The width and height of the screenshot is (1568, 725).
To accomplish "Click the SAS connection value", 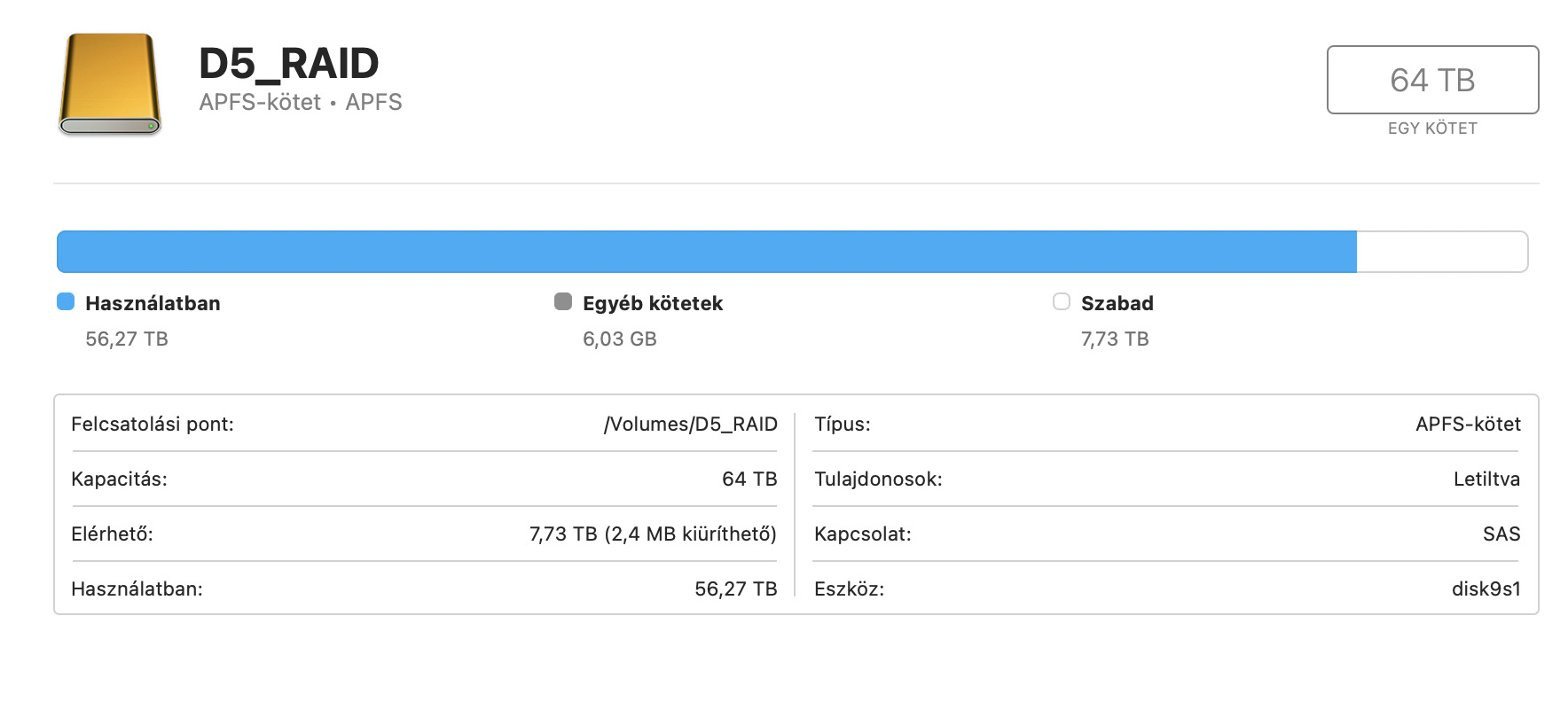I will coord(1501,534).
